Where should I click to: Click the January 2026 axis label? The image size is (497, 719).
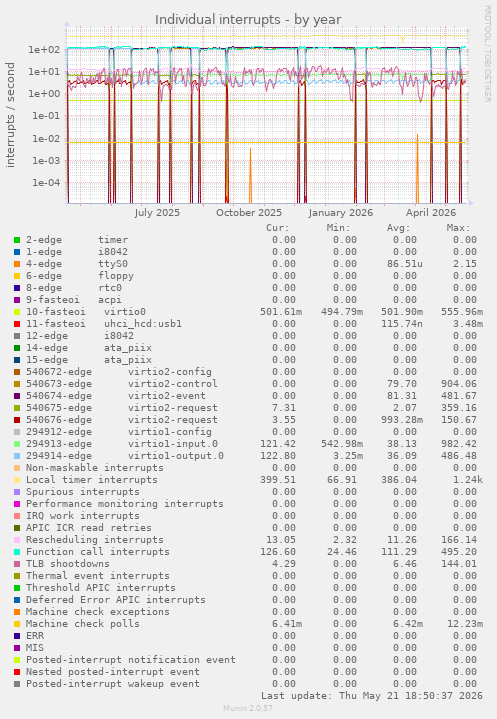[341, 213]
